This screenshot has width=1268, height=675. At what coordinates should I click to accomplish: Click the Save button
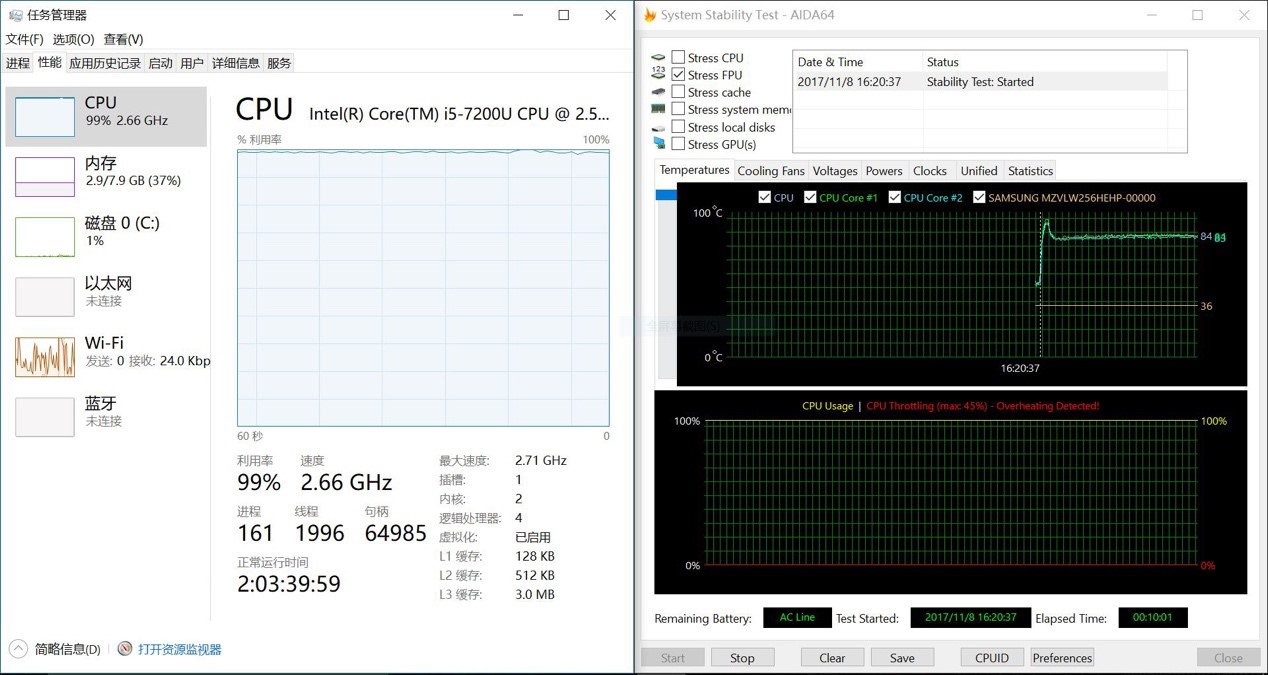(x=902, y=657)
